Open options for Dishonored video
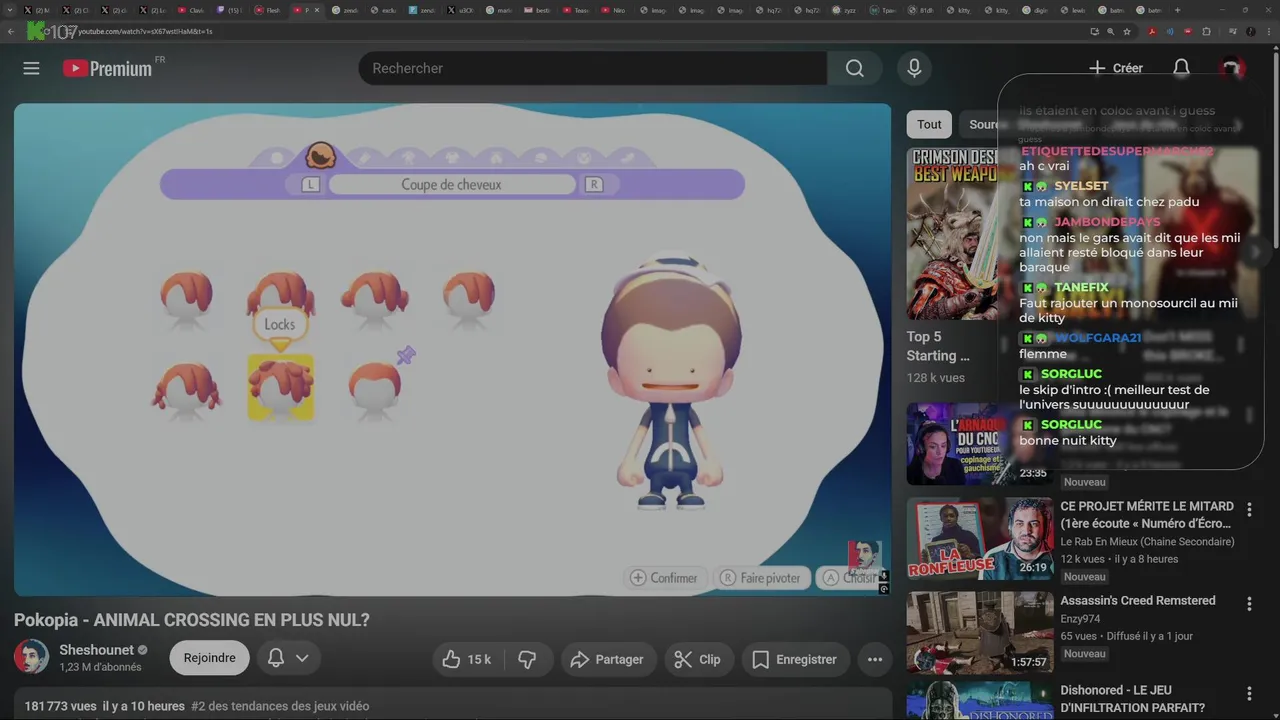Viewport: 1280px width, 720px height. pyautogui.click(x=1249, y=694)
